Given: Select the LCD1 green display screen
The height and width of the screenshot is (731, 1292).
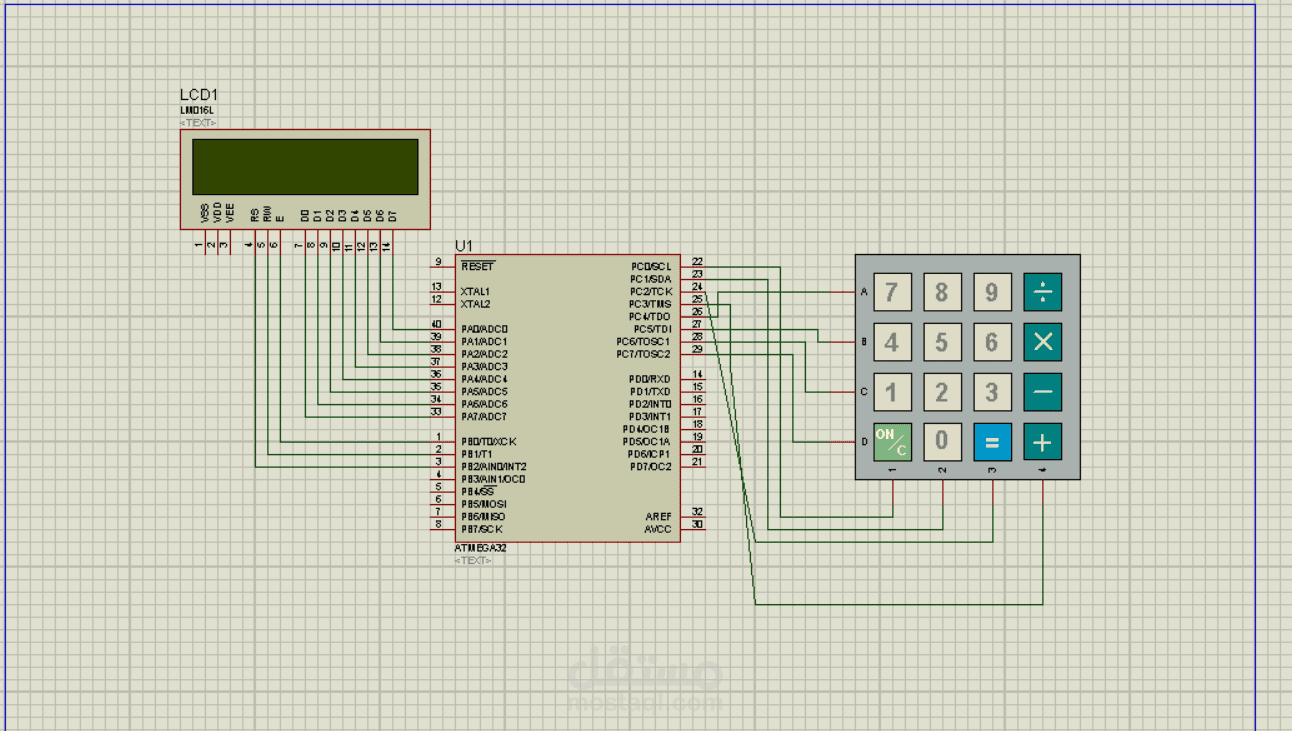Looking at the screenshot, I should pos(305,166).
